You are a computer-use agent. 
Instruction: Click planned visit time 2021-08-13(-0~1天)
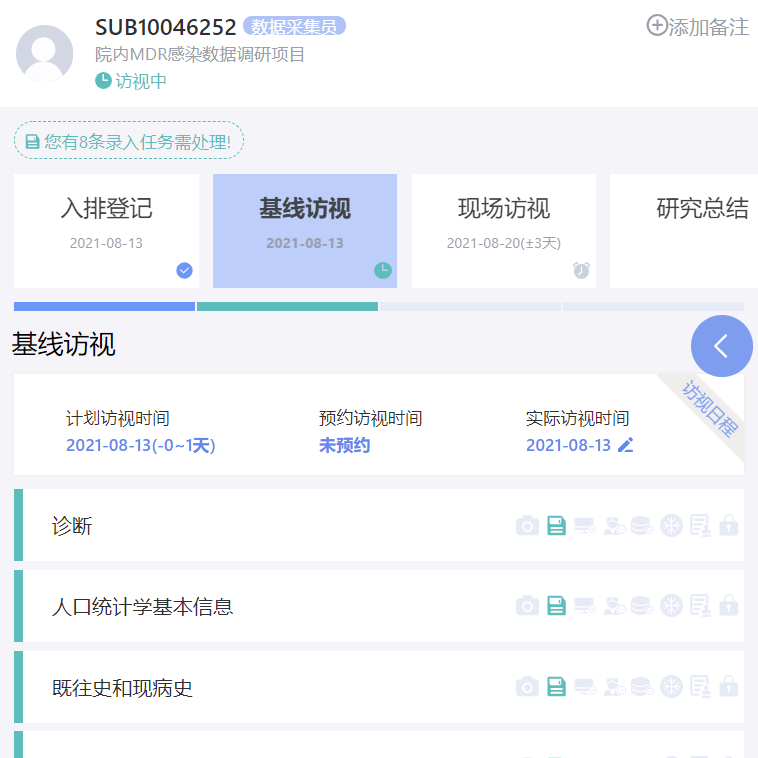(141, 445)
